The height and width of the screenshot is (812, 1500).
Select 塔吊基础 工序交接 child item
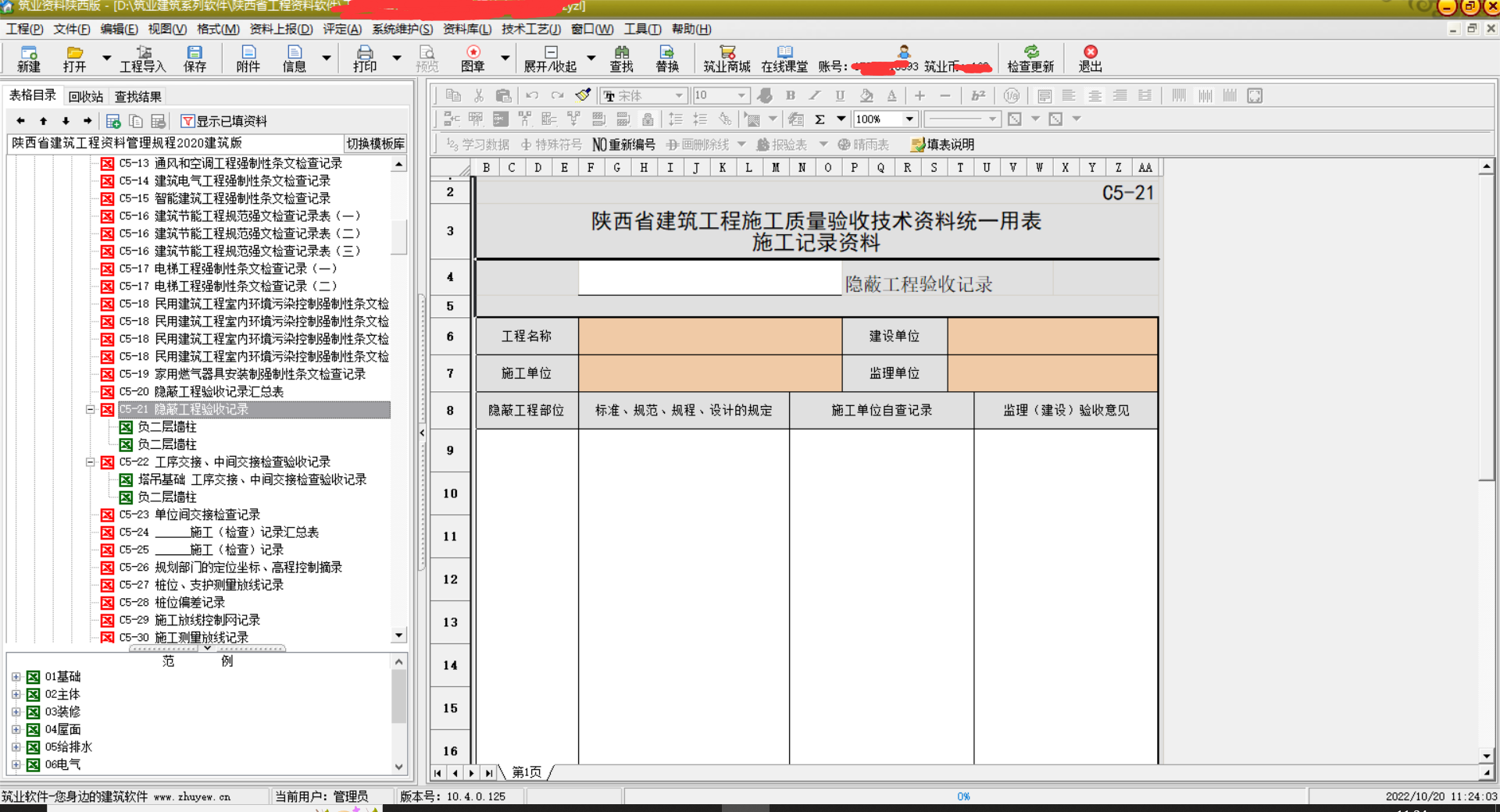[x=252, y=479]
